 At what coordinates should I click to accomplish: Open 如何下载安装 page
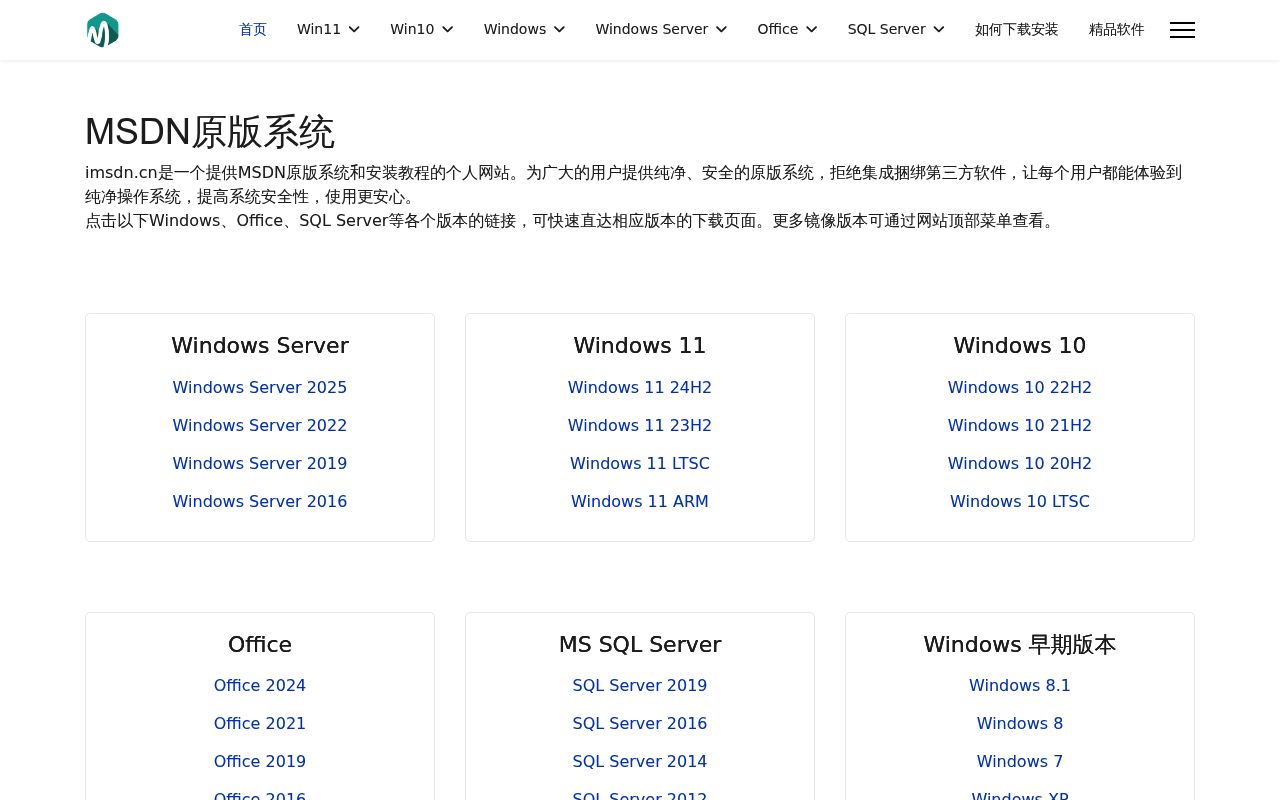1016,30
